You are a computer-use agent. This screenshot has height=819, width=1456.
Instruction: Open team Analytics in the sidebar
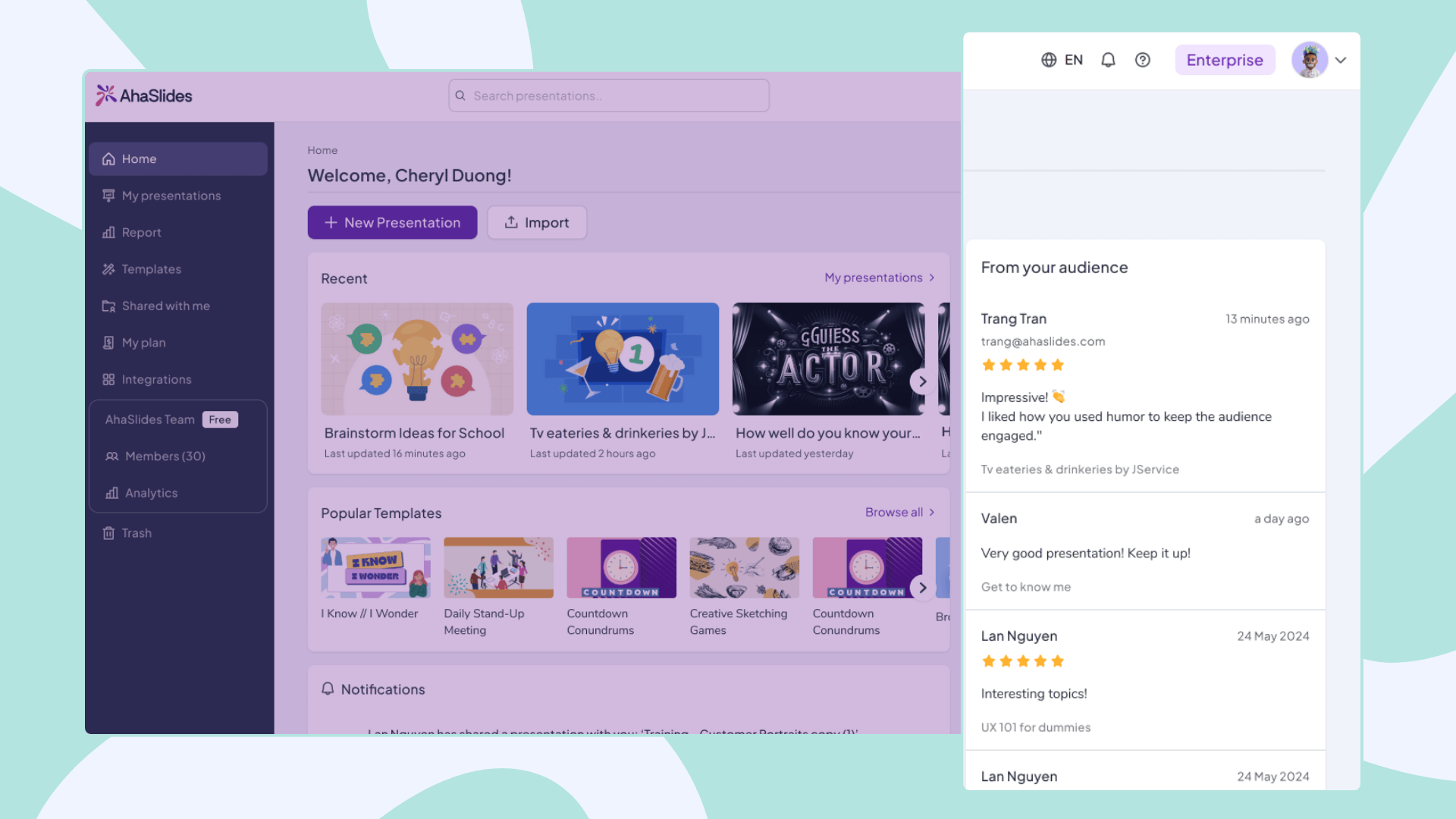(151, 493)
